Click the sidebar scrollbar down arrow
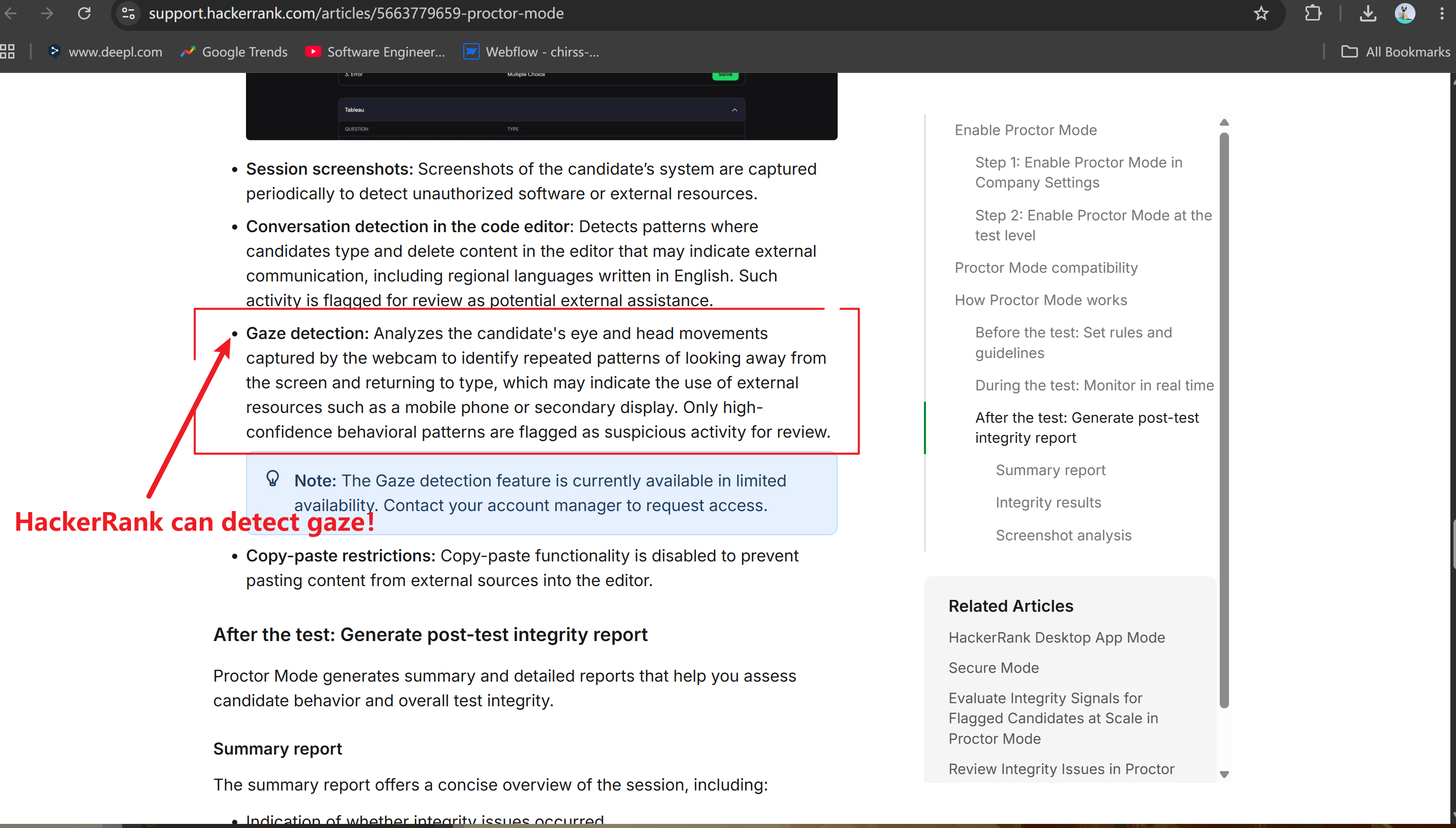 (1224, 774)
